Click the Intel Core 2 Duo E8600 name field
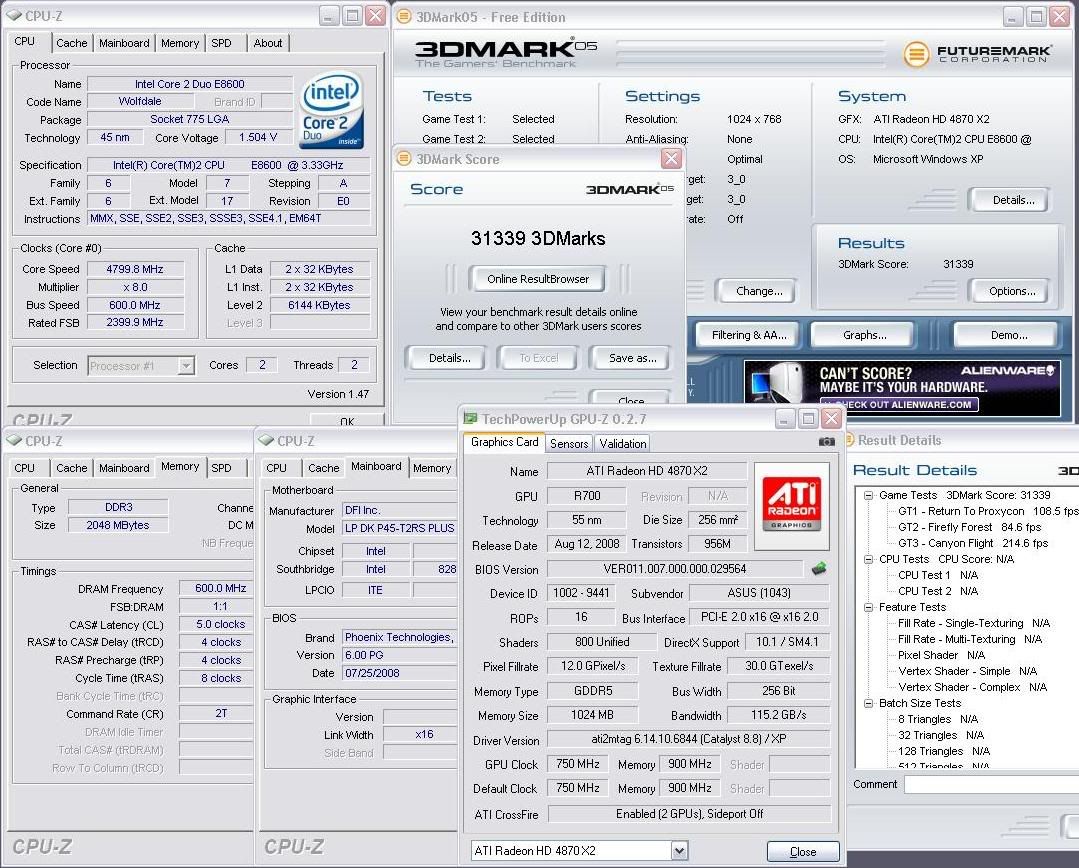This screenshot has width=1079, height=868. (x=189, y=84)
